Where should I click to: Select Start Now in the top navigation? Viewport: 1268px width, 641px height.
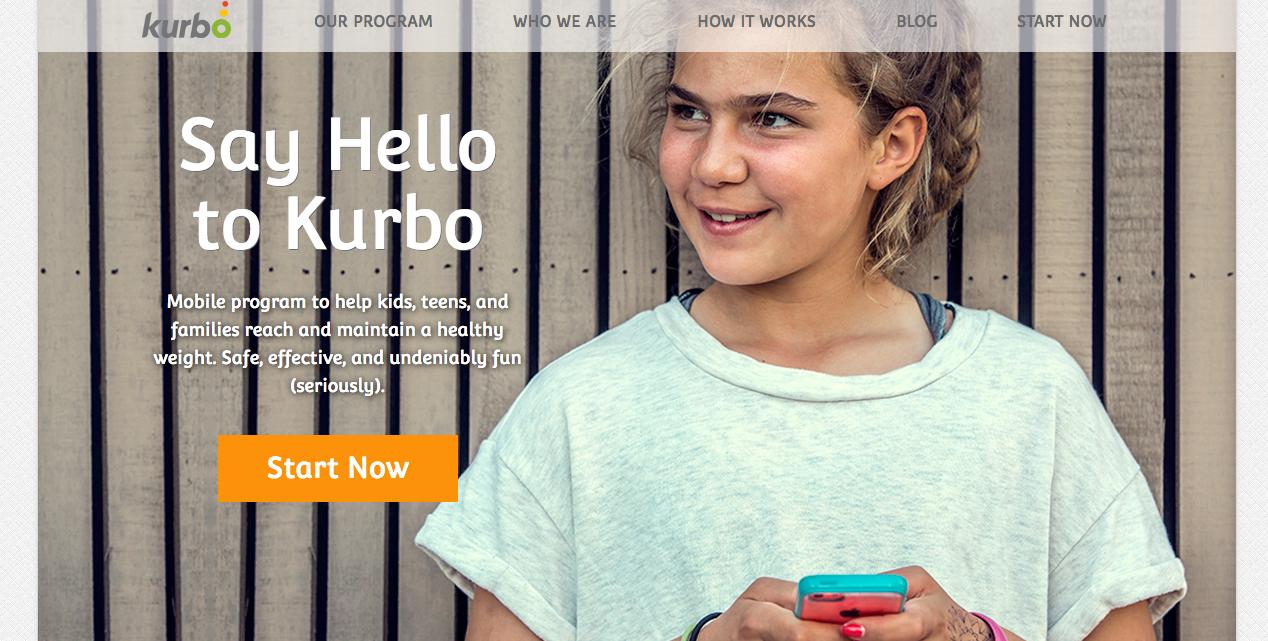[1061, 21]
